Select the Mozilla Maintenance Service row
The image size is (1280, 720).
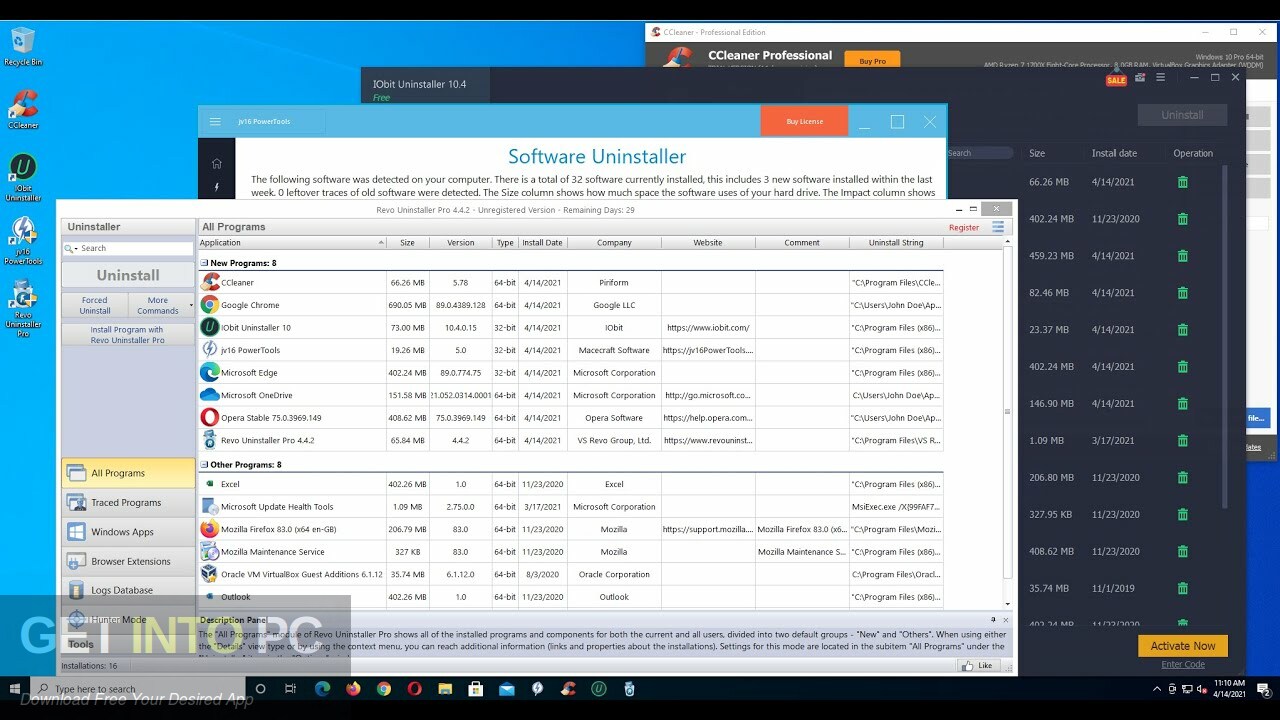click(x=571, y=552)
